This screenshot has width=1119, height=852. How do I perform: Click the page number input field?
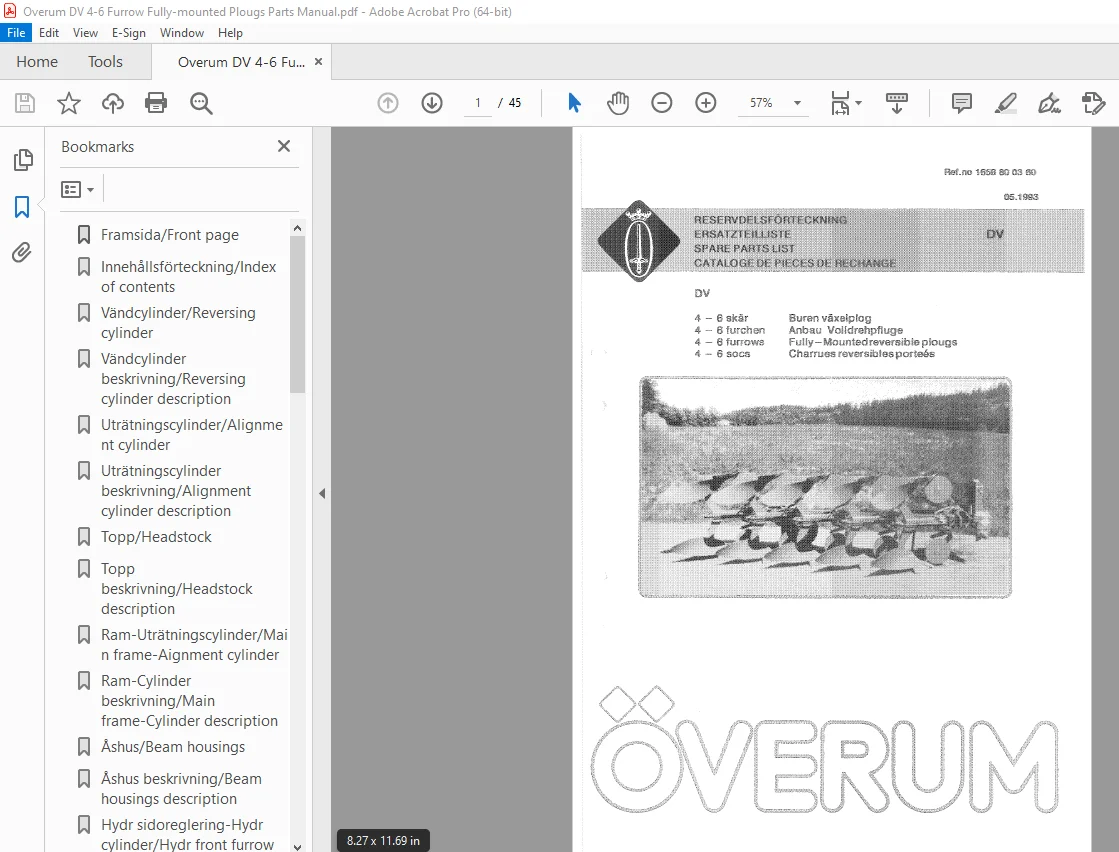pos(477,103)
